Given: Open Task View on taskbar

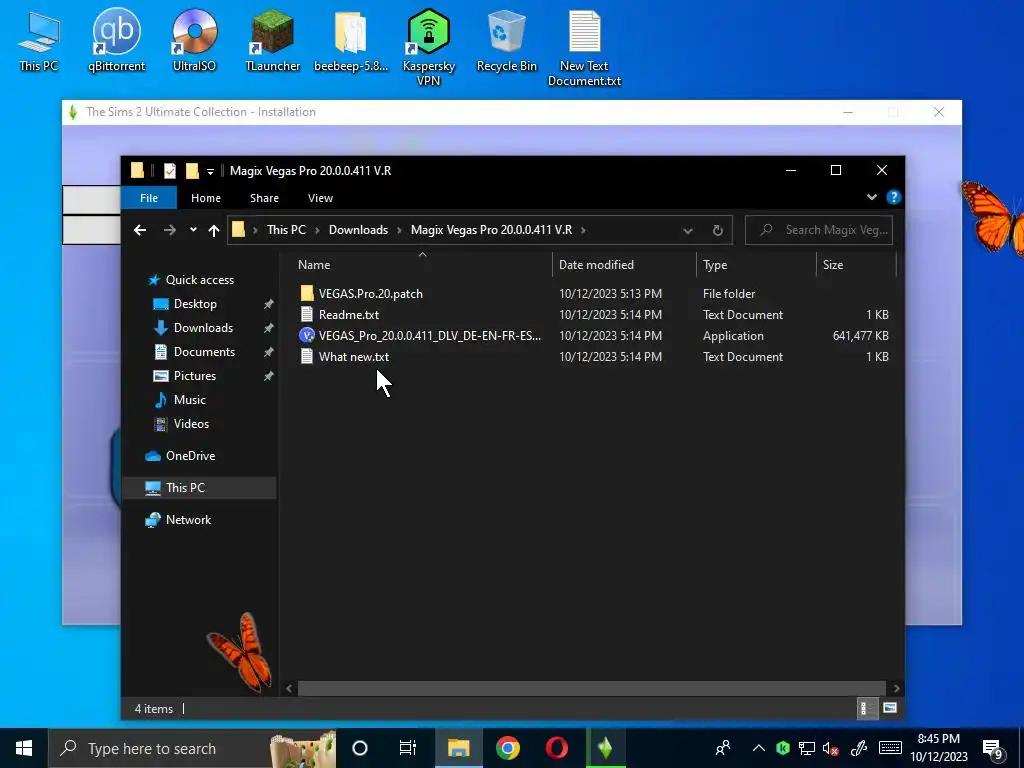Looking at the screenshot, I should 408,748.
